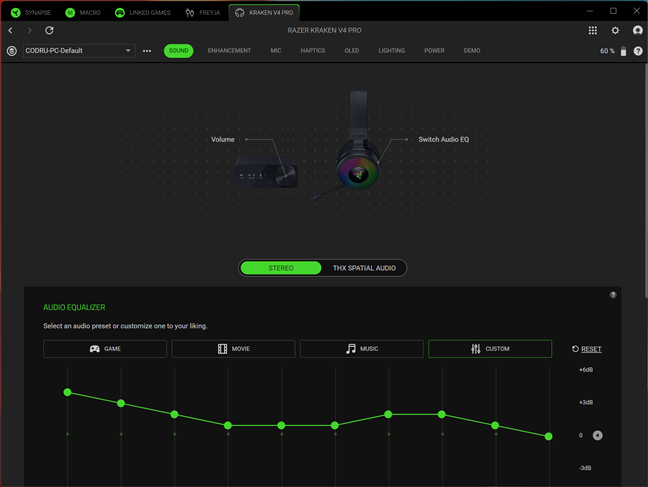Go back using the left arrow icon
Image resolution: width=648 pixels, height=487 pixels.
coord(11,31)
